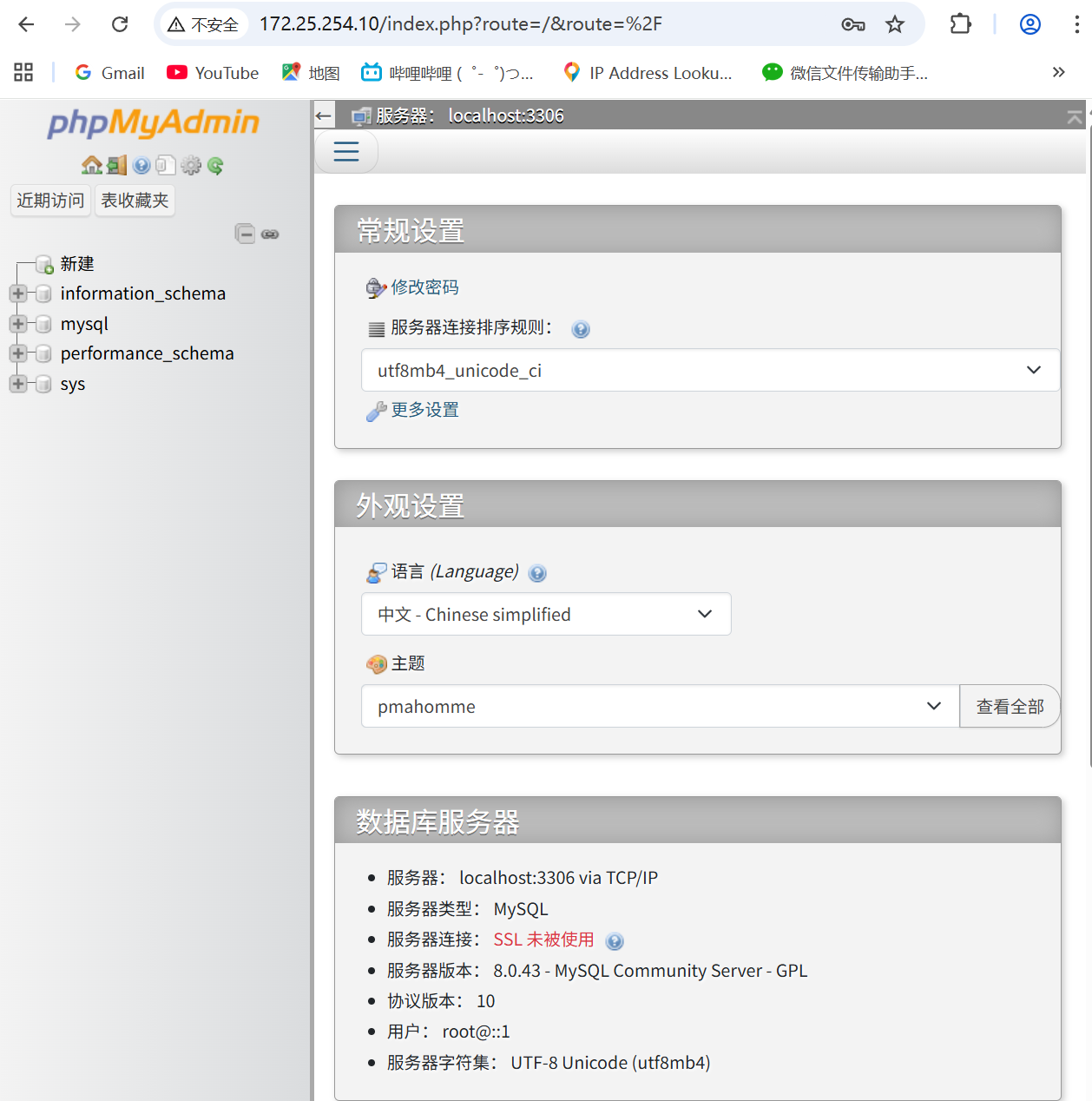The image size is (1092, 1101).
Task: Click the 新建 database link
Action: [77, 264]
